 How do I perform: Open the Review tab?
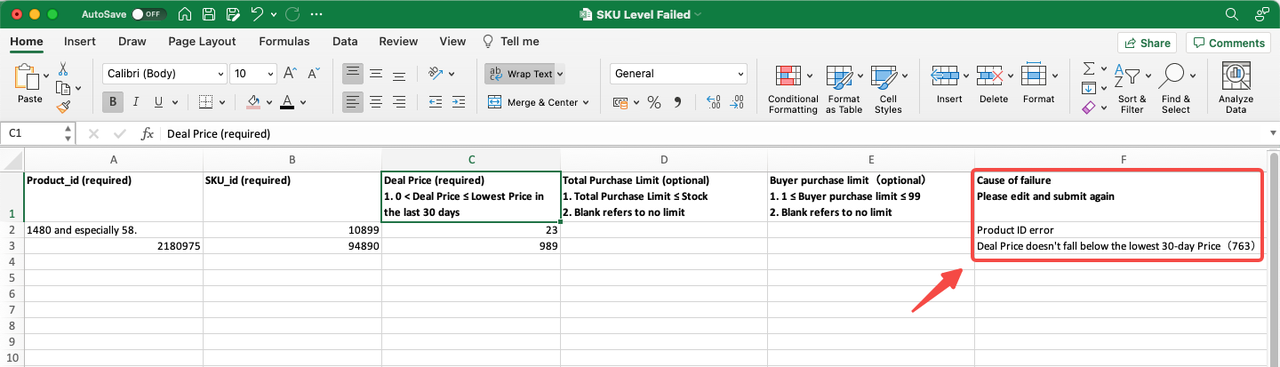pos(398,42)
